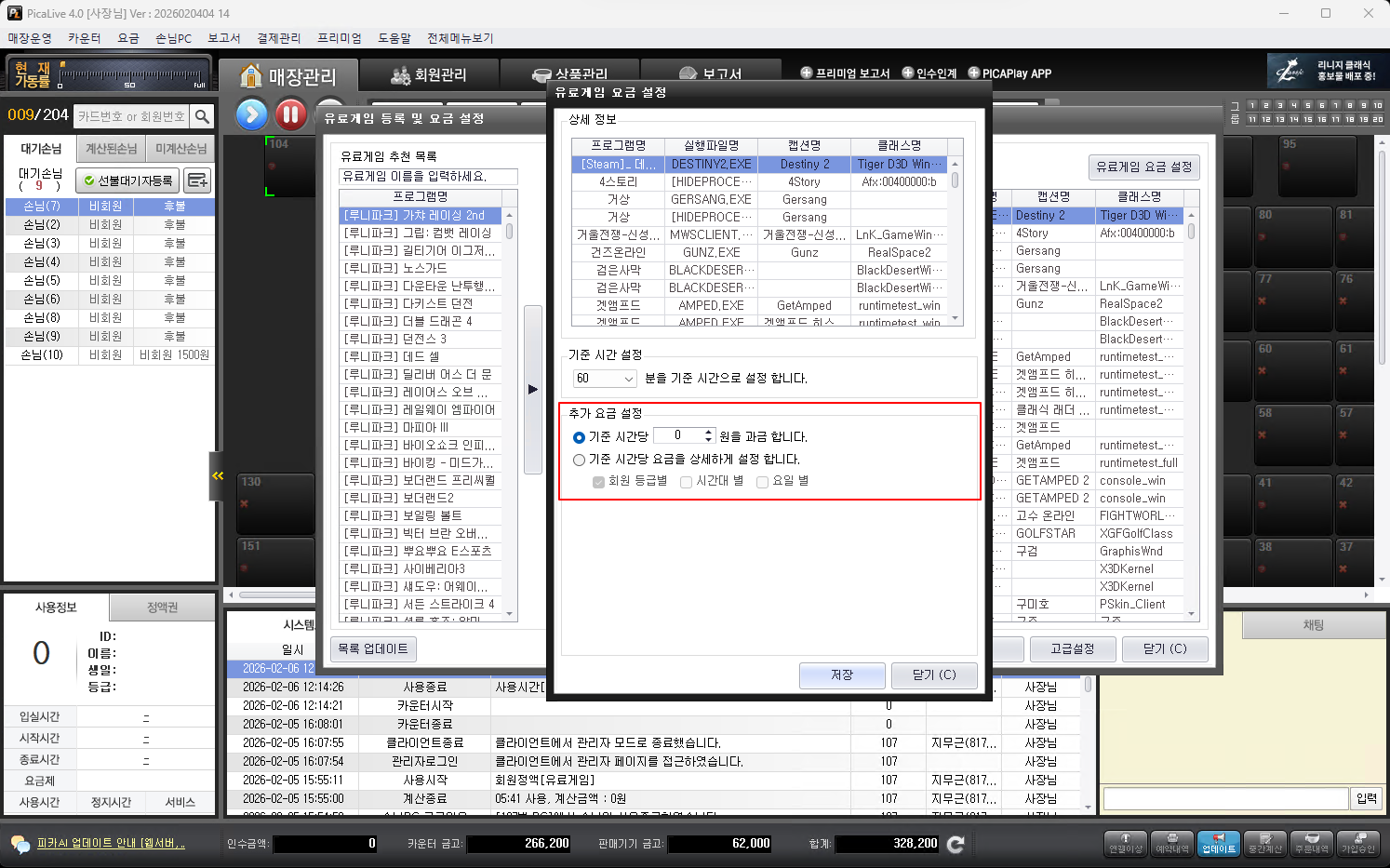This screenshot has height=868, width=1390.
Task: Click the refresh totals icon
Action: pos(956,844)
